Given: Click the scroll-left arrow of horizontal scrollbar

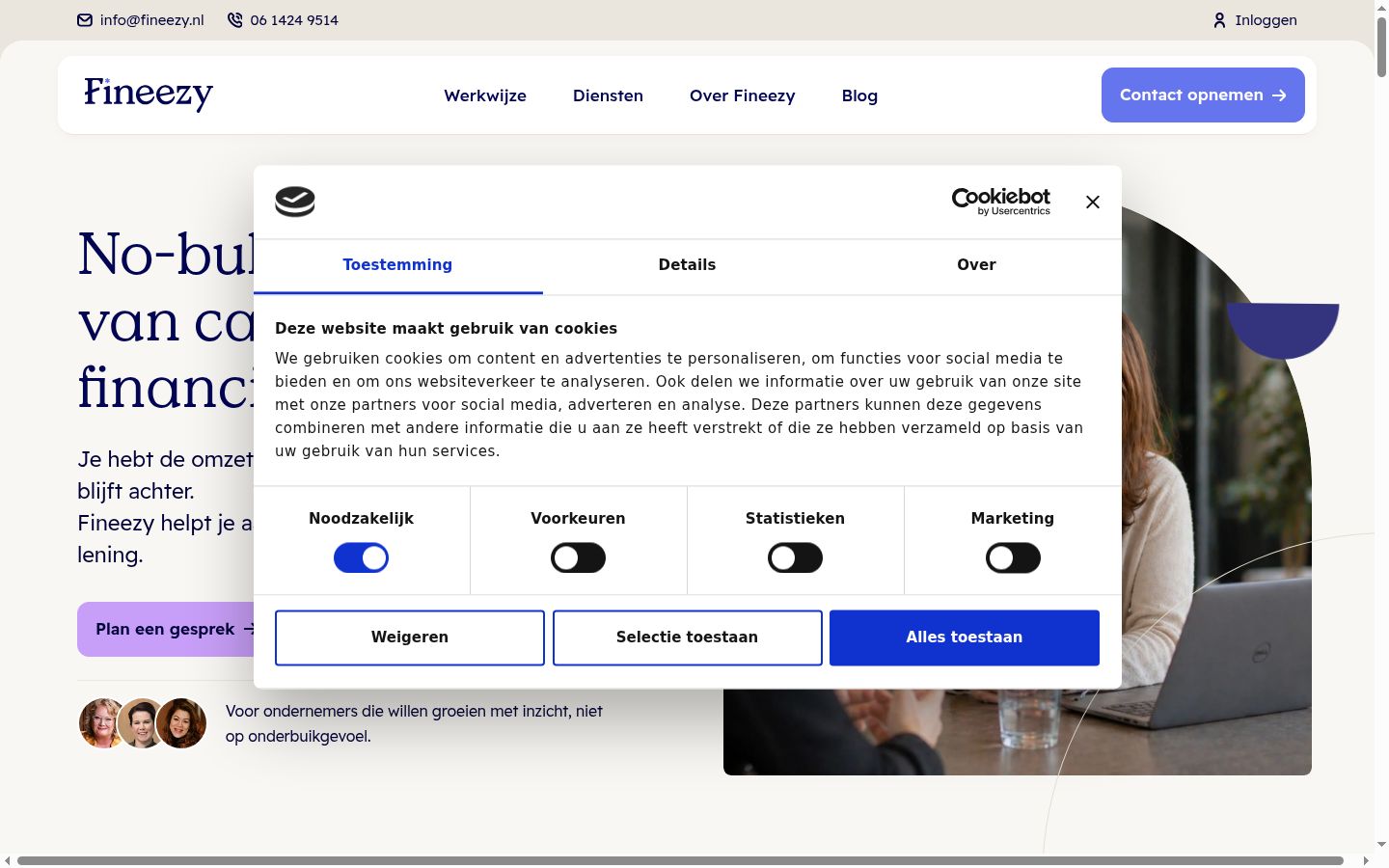Looking at the screenshot, I should point(7,860).
